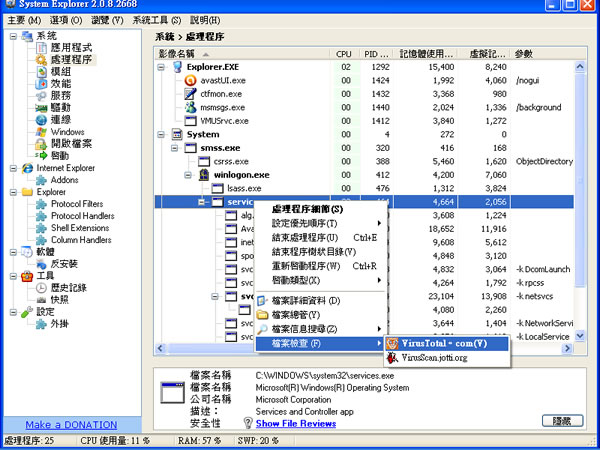Collapse the winlogon.exe process branch
The image size is (600, 450).
(x=188, y=175)
